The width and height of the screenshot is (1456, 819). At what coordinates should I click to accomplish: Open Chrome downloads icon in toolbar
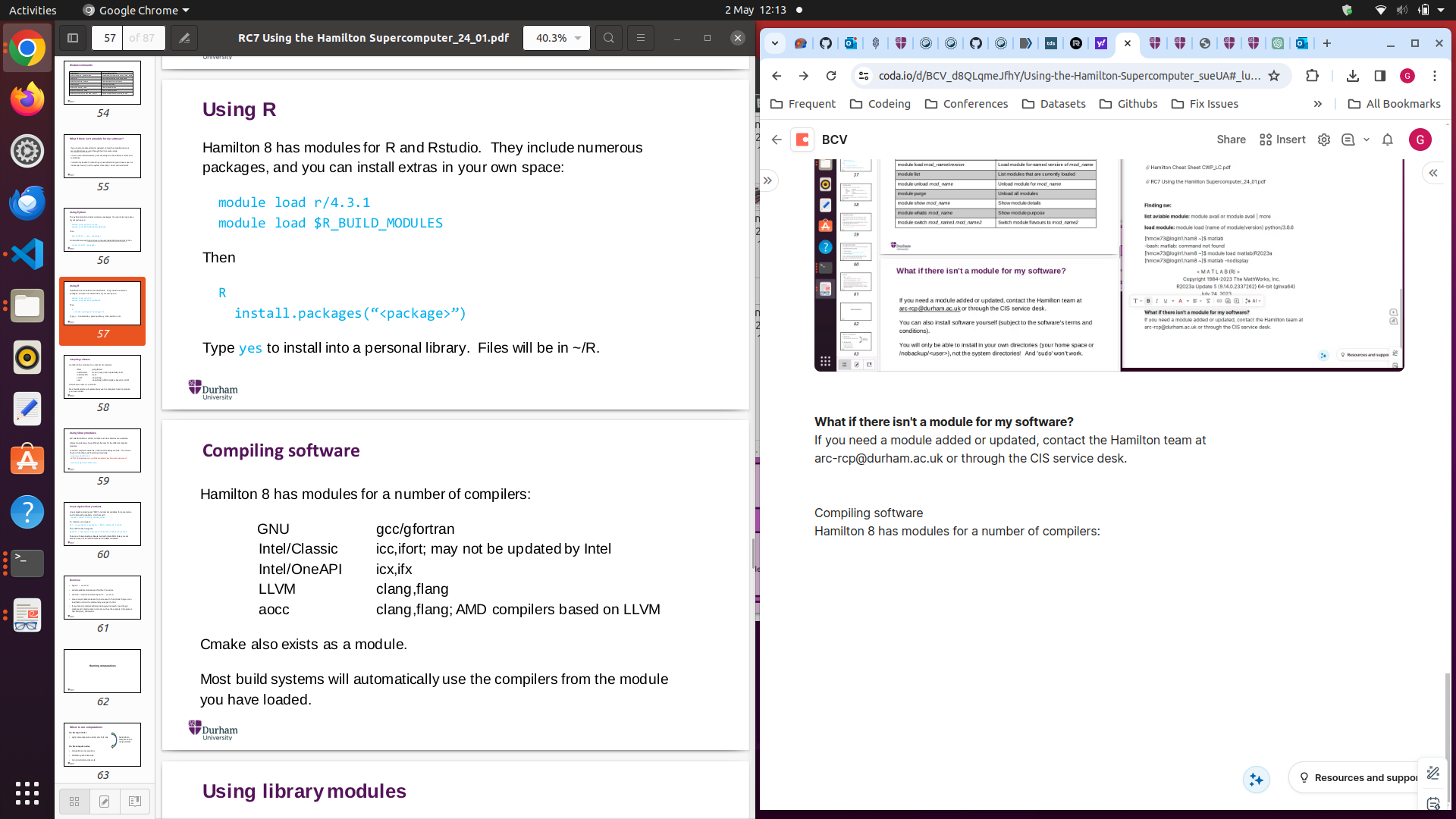tap(1352, 76)
